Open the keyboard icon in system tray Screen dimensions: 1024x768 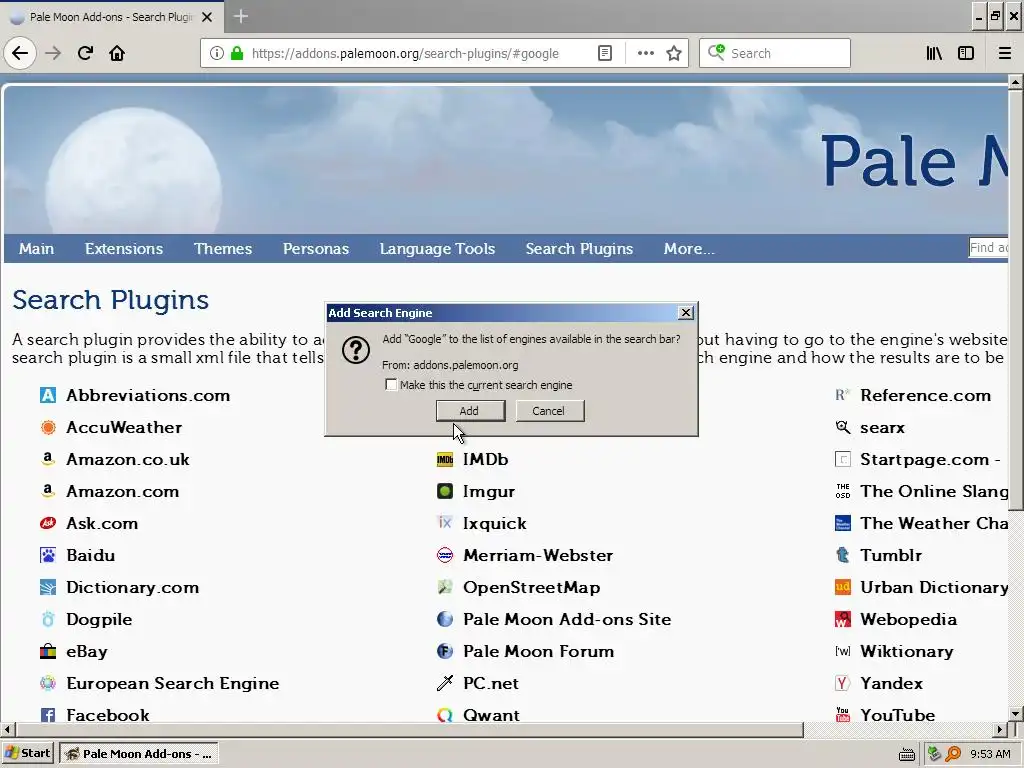(x=906, y=754)
